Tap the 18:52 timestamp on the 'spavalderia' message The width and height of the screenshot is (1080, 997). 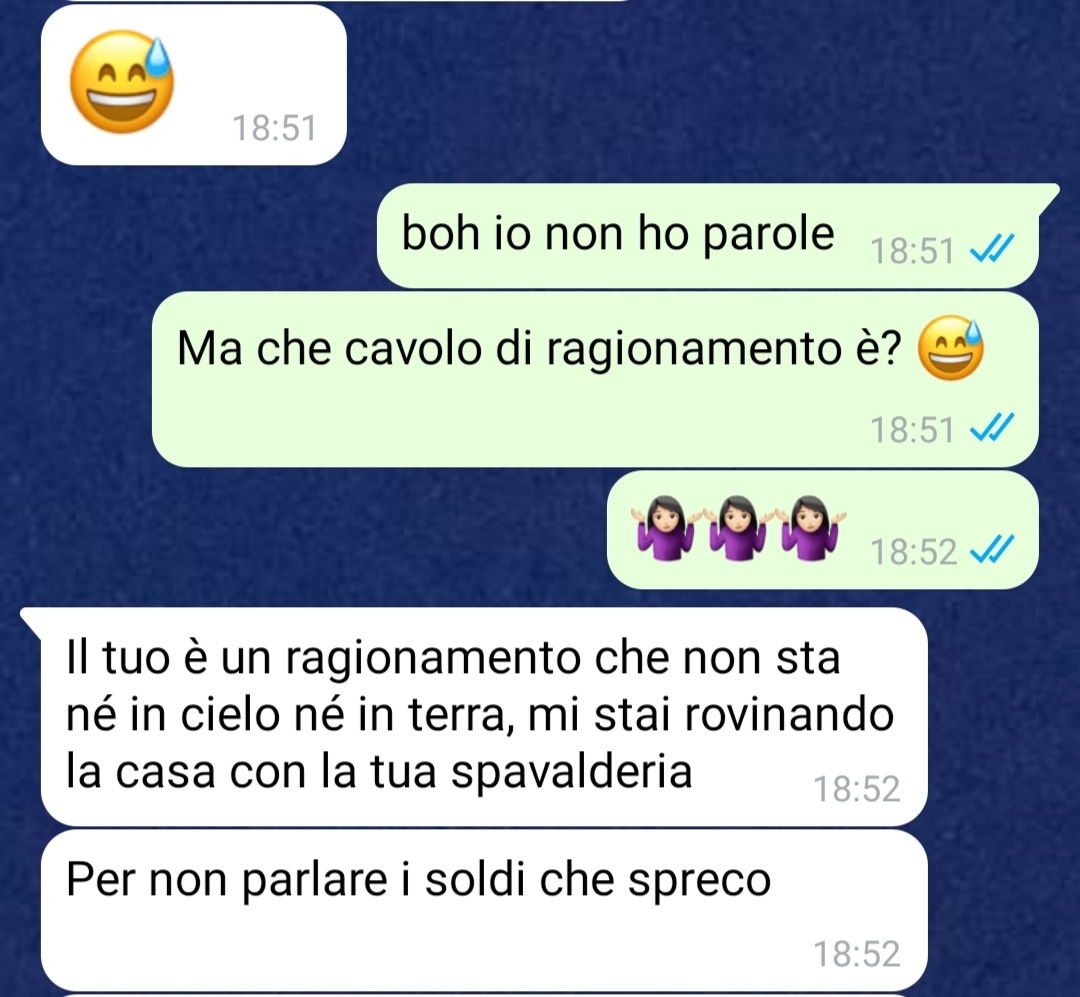point(856,789)
